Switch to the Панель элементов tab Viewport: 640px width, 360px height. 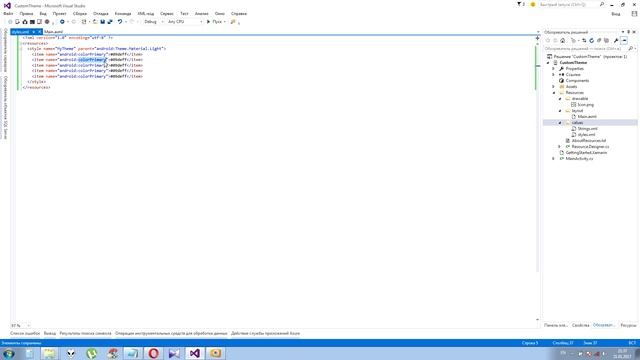point(556,325)
